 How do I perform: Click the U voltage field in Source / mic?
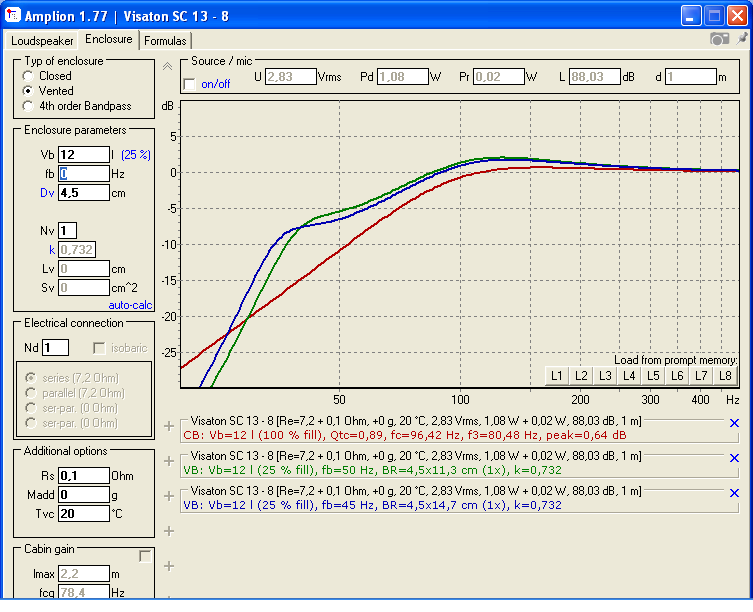pyautogui.click(x=291, y=76)
